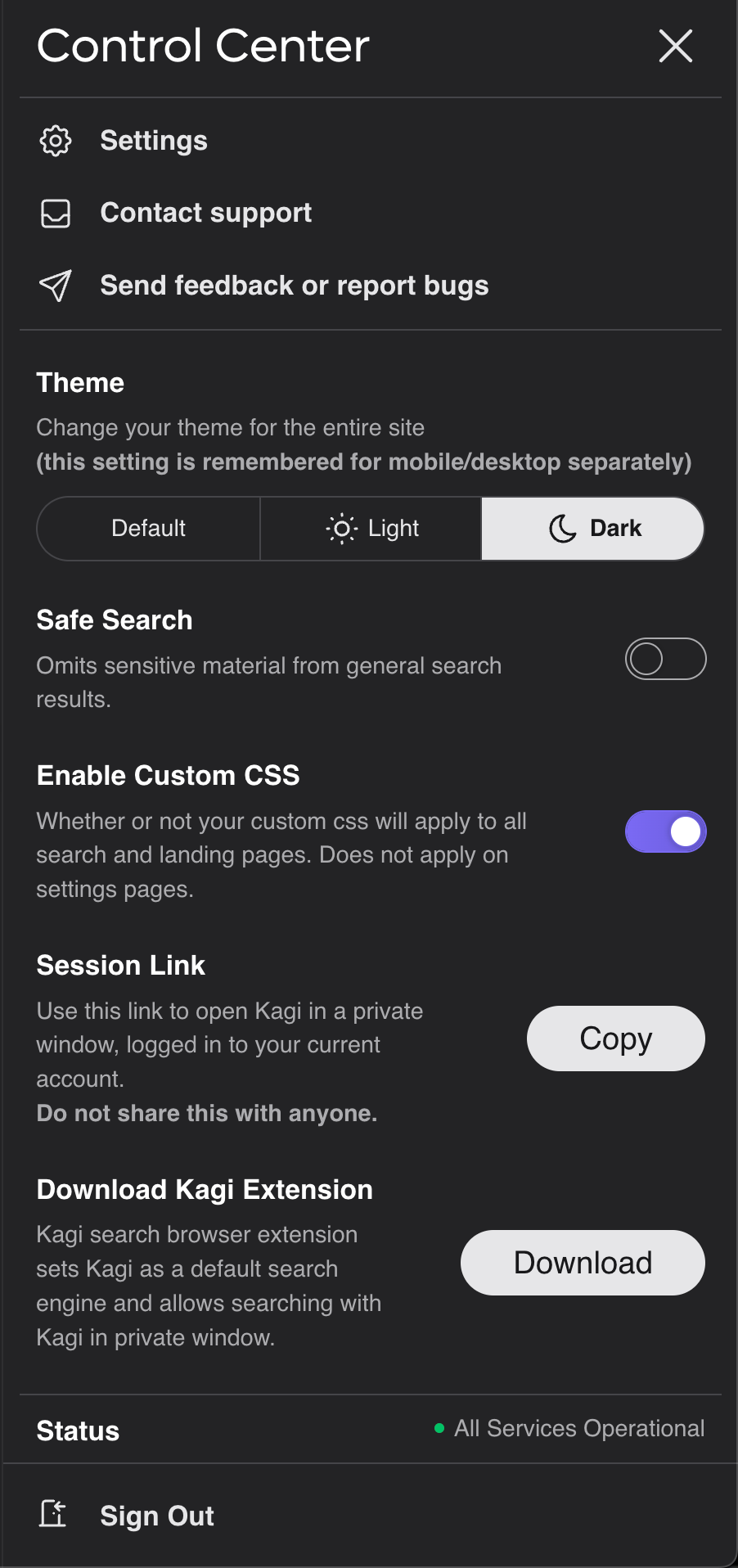This screenshot has width=738, height=1568.
Task: Select the Default theme option
Action: (x=148, y=529)
